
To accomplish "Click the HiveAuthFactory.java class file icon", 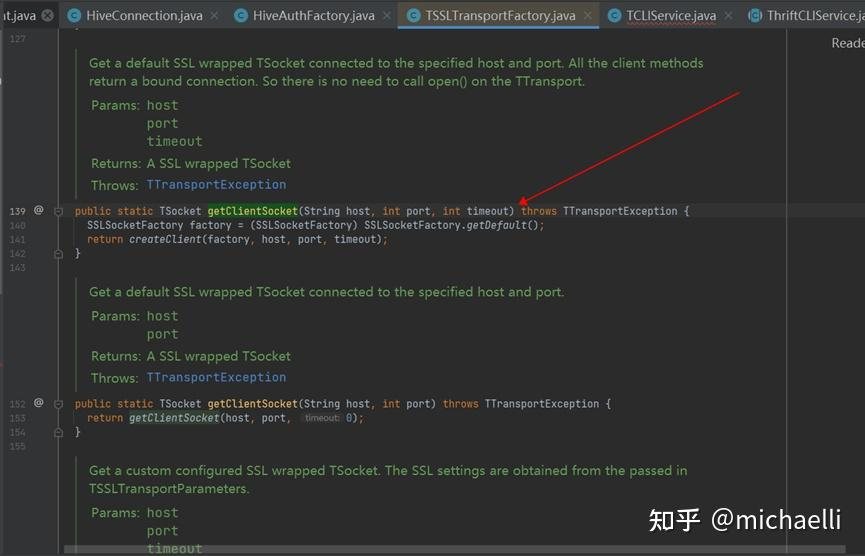I will coord(241,15).
